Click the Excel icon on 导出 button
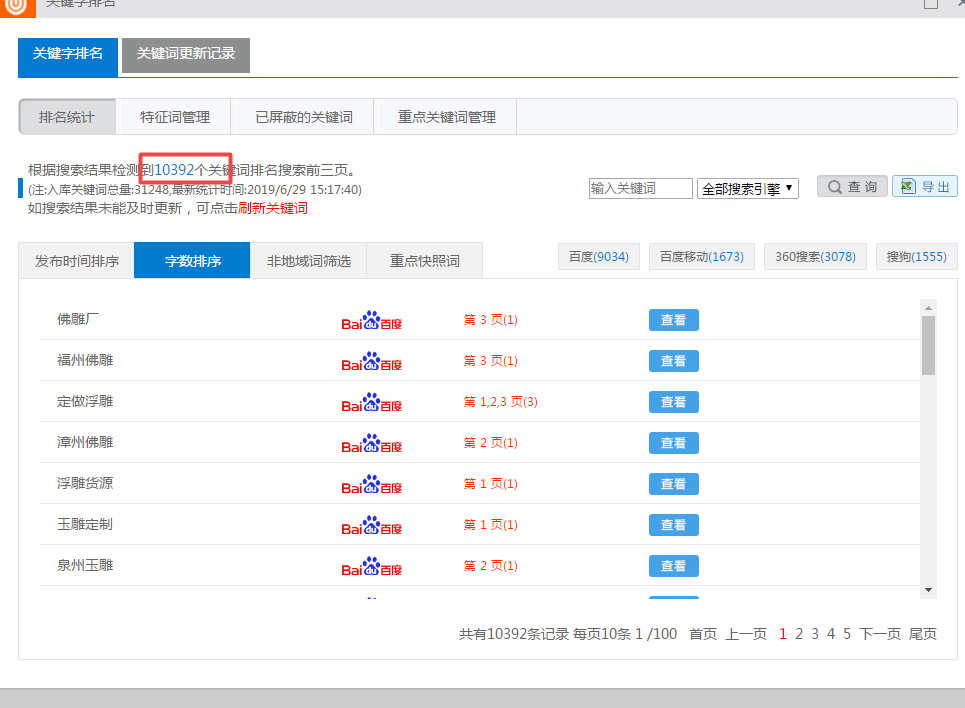 (x=908, y=186)
